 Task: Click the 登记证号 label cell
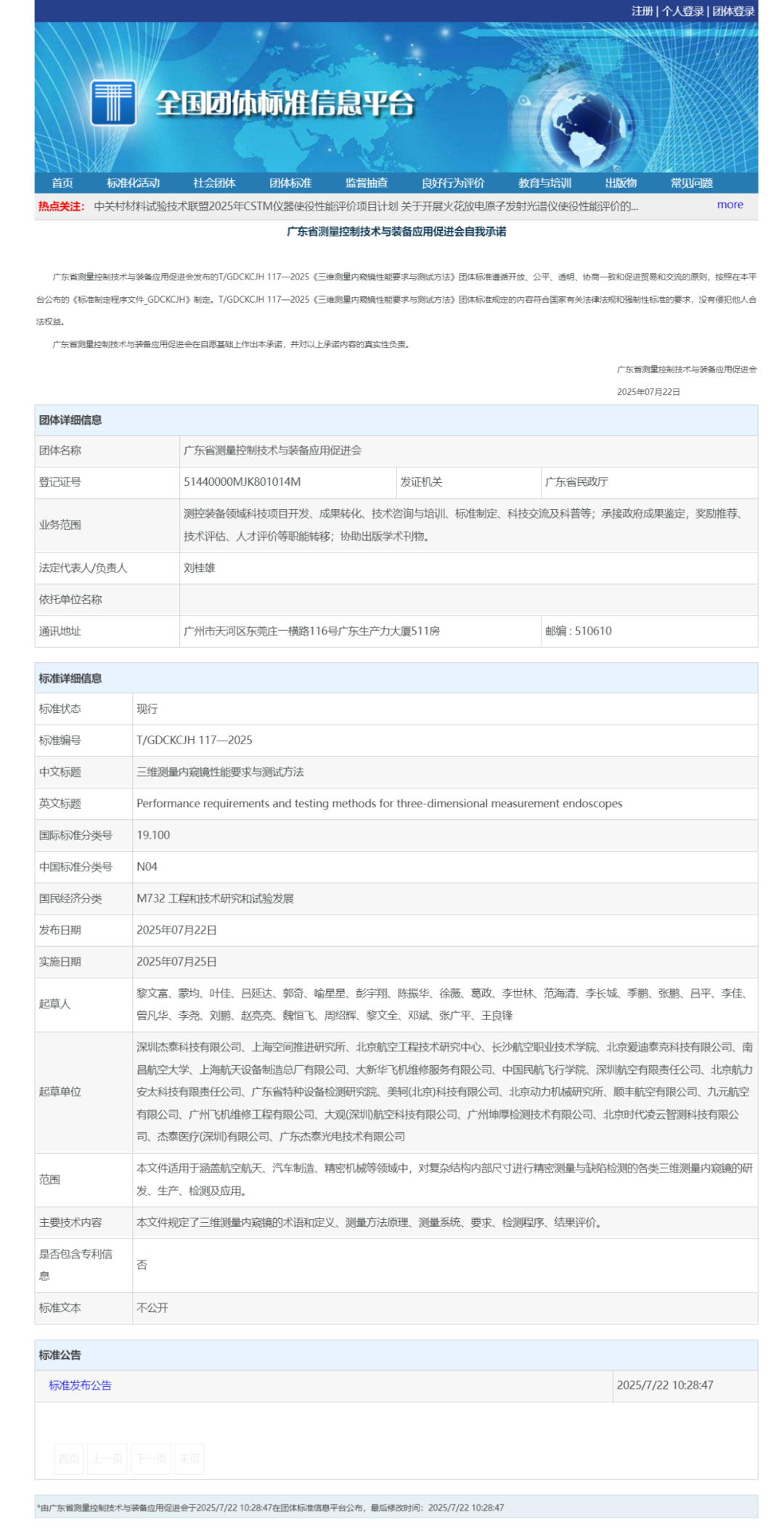click(107, 482)
